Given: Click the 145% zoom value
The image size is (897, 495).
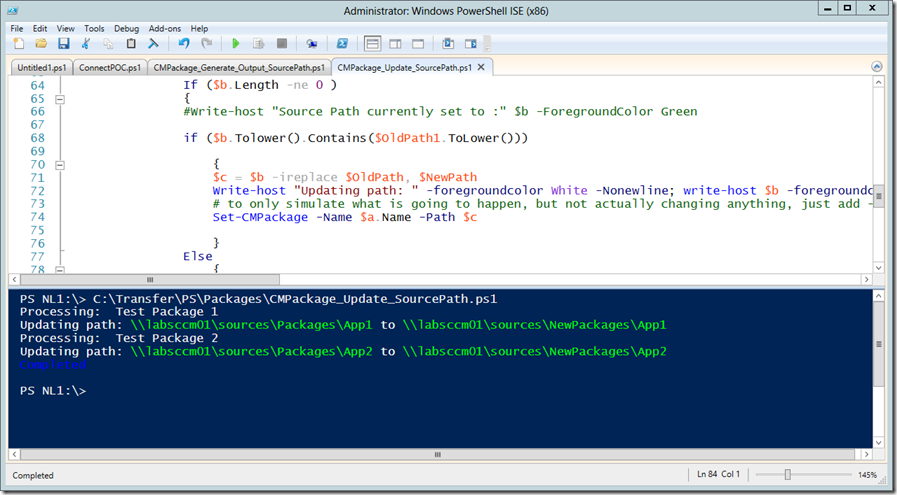Looking at the screenshot, I should [x=867, y=475].
